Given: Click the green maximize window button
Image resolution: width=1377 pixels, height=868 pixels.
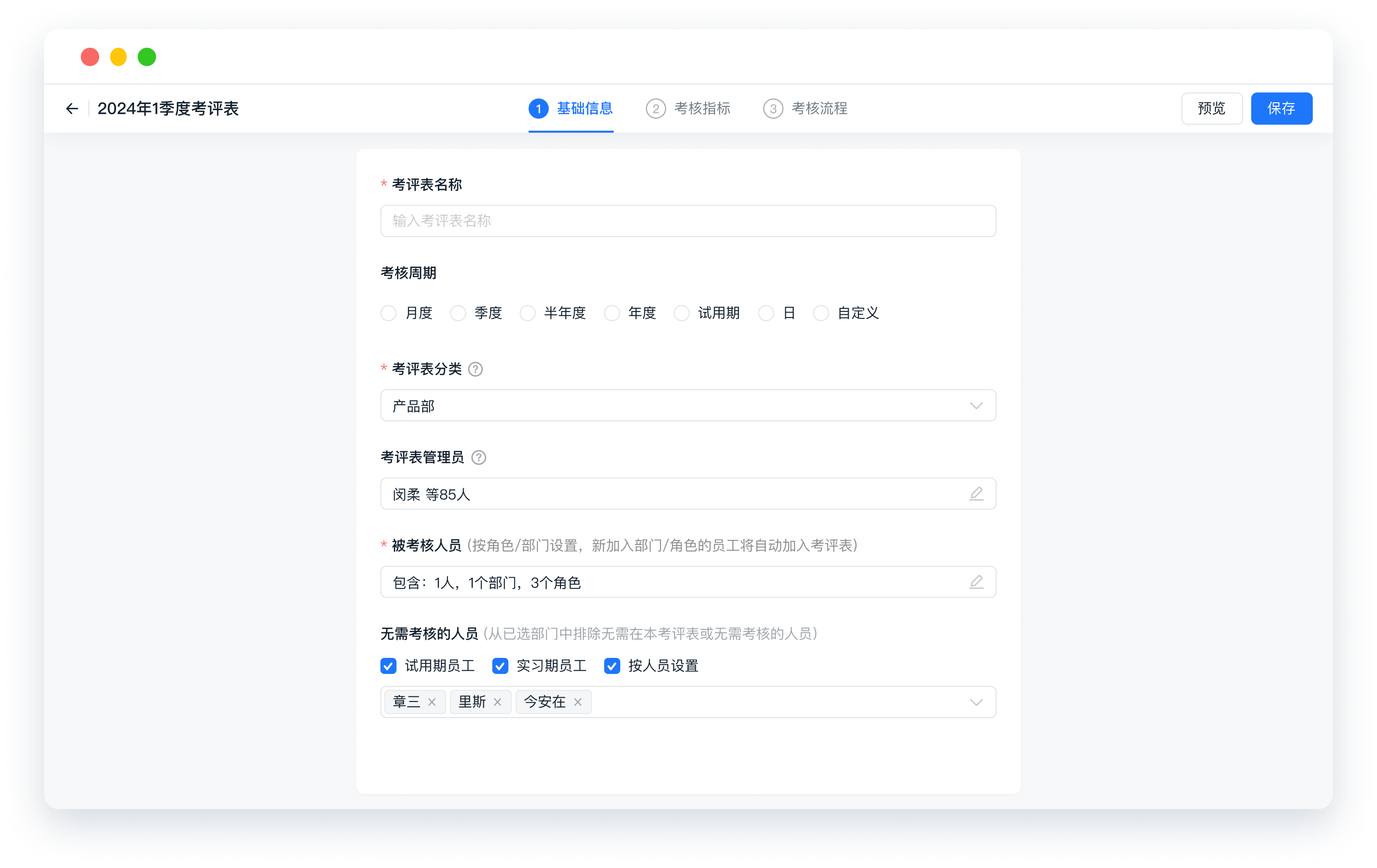Looking at the screenshot, I should 147,57.
